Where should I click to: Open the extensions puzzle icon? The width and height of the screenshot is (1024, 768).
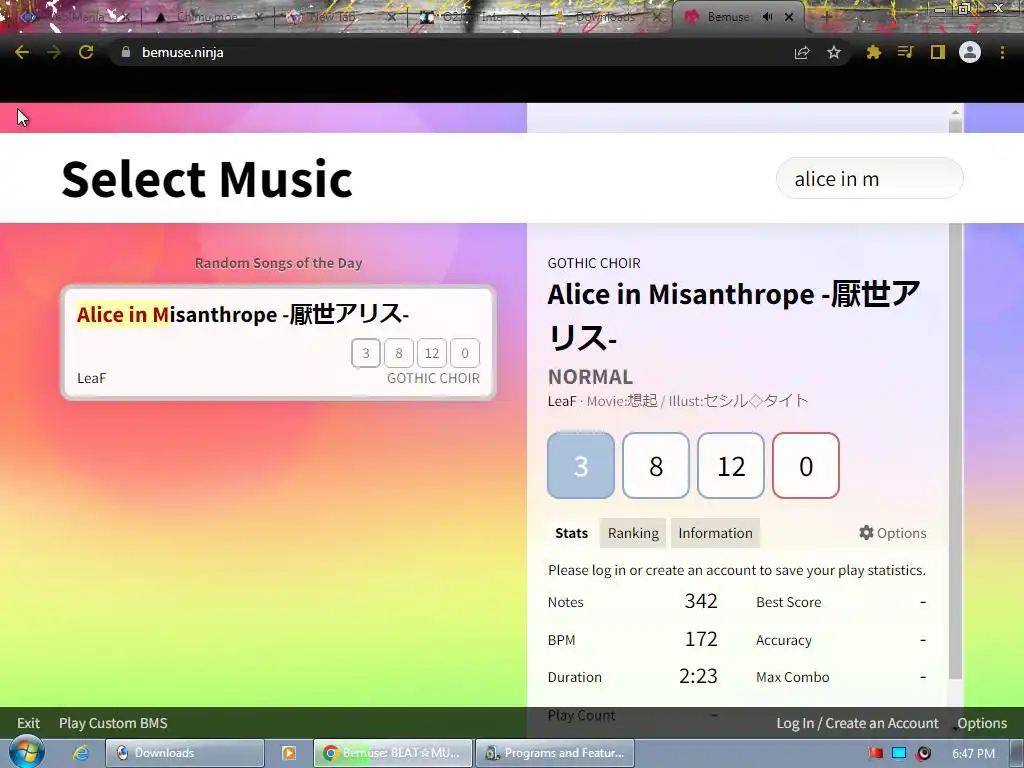[874, 52]
